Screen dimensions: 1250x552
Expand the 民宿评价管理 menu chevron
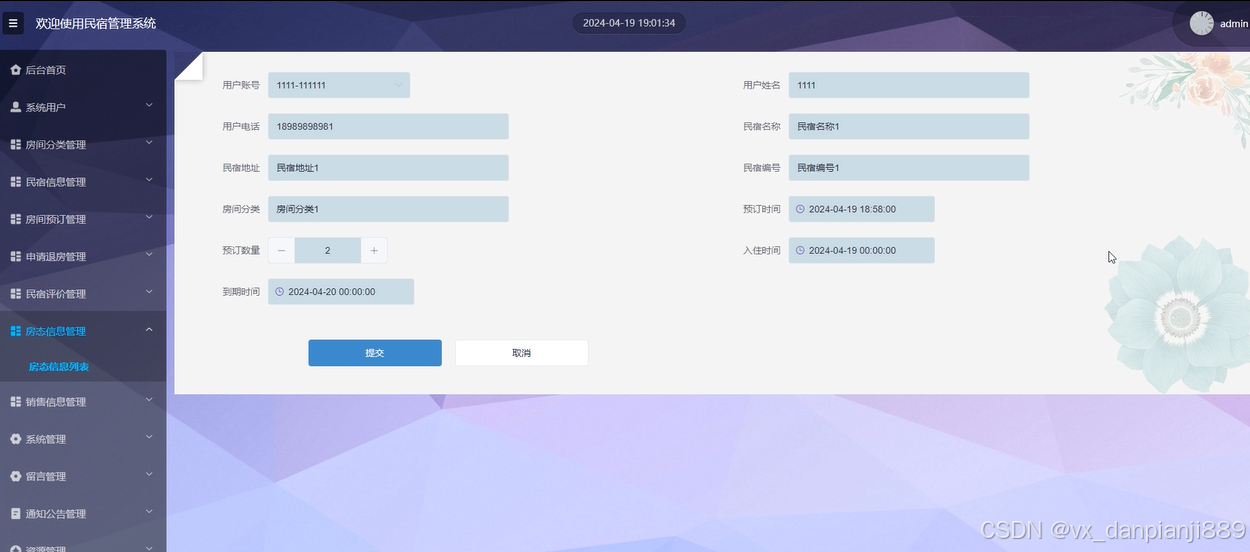pos(149,292)
